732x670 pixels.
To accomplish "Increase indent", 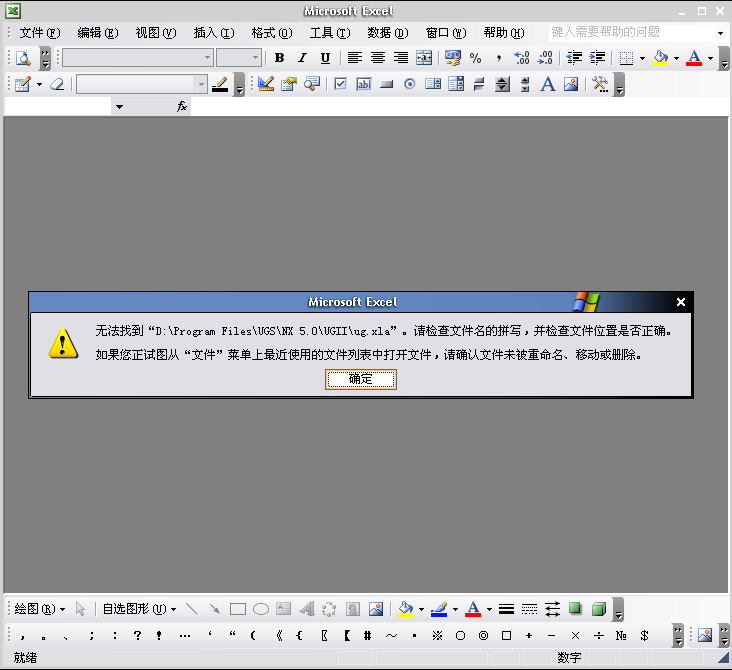I will coord(597,58).
